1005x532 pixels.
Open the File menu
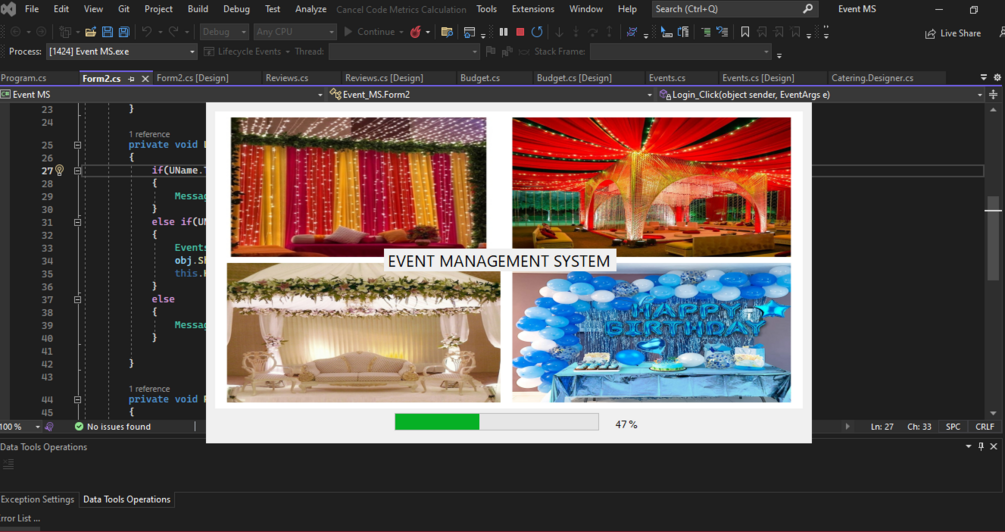pyautogui.click(x=31, y=9)
